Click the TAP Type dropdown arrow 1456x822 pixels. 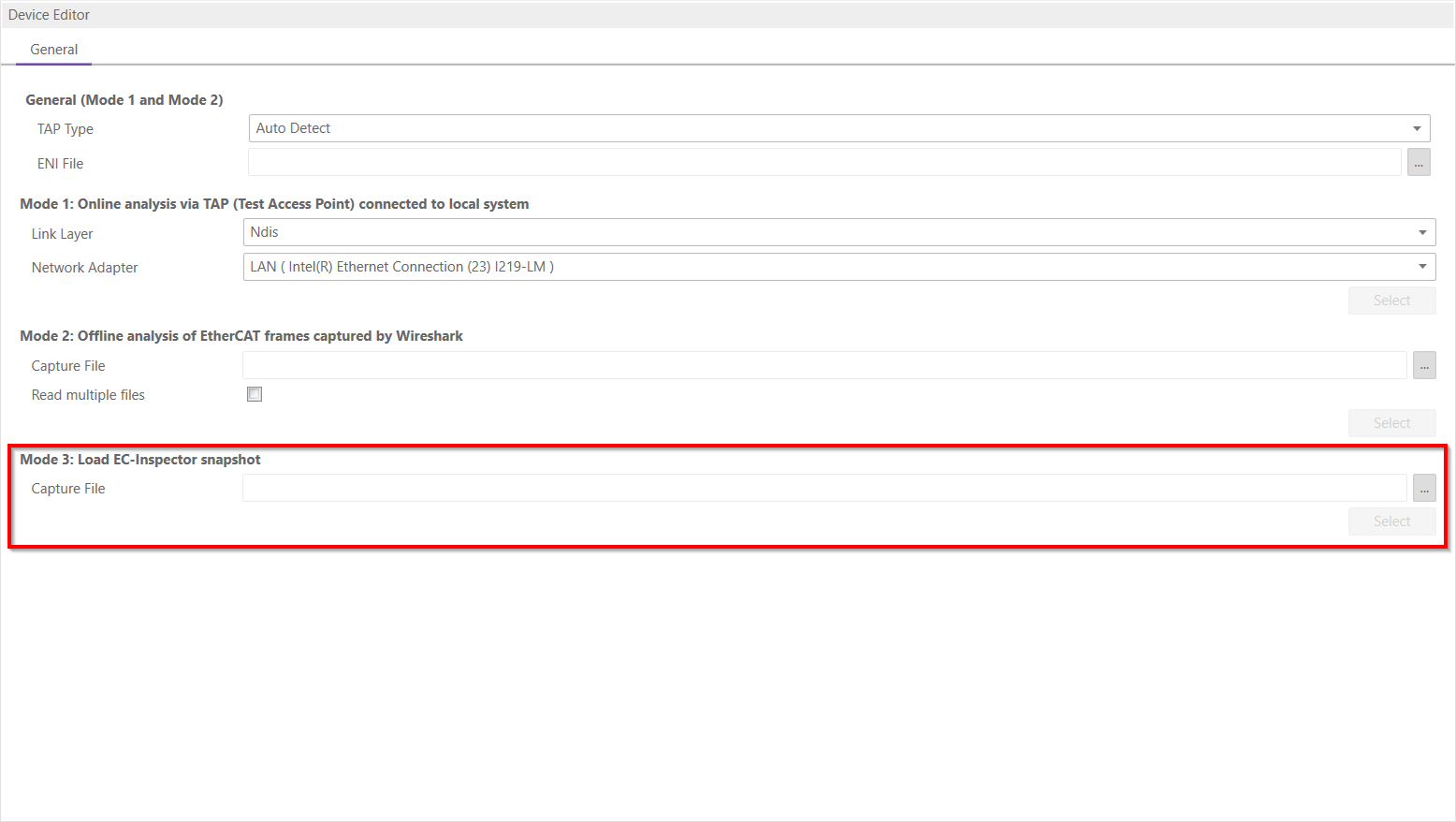[1417, 128]
